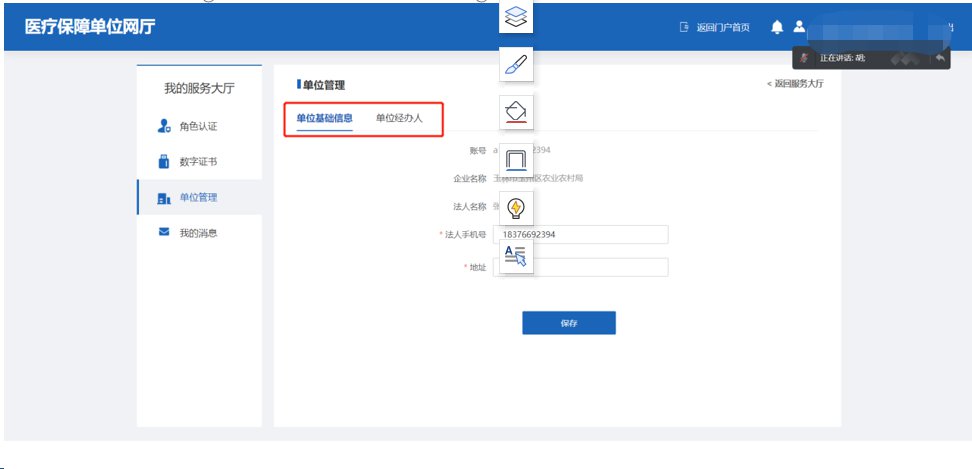972x469 pixels.
Task: Click the text selection cursor icon
Action: click(x=515, y=256)
